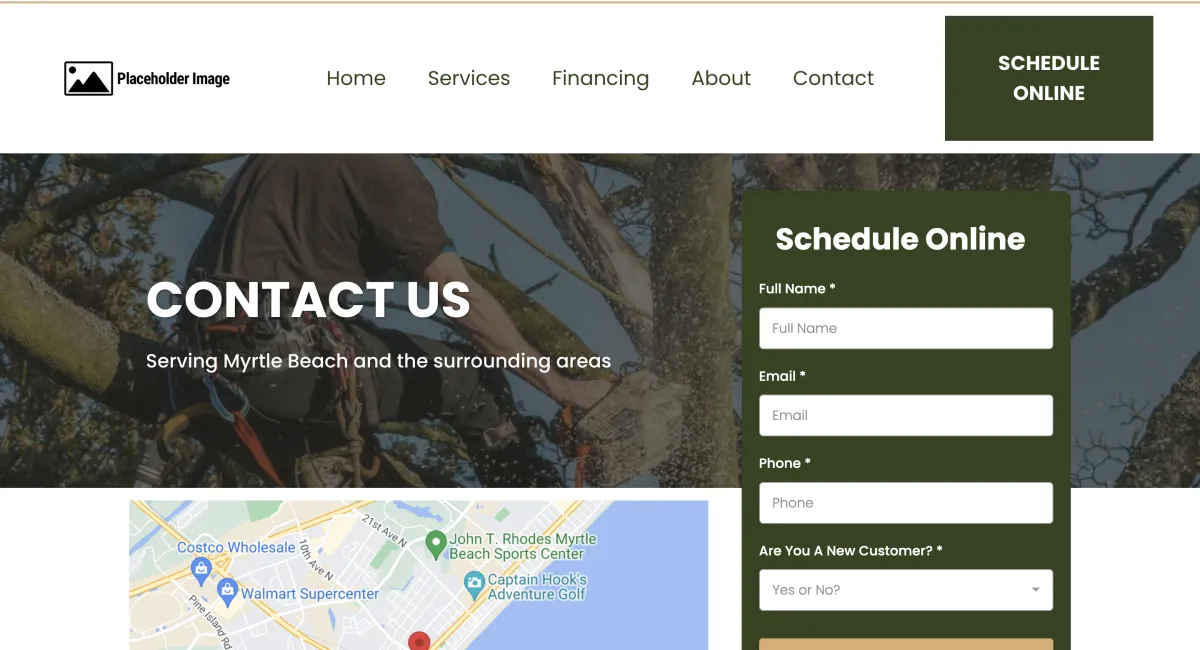Go to the Services page
This screenshot has height=650, width=1200.
coord(469,78)
